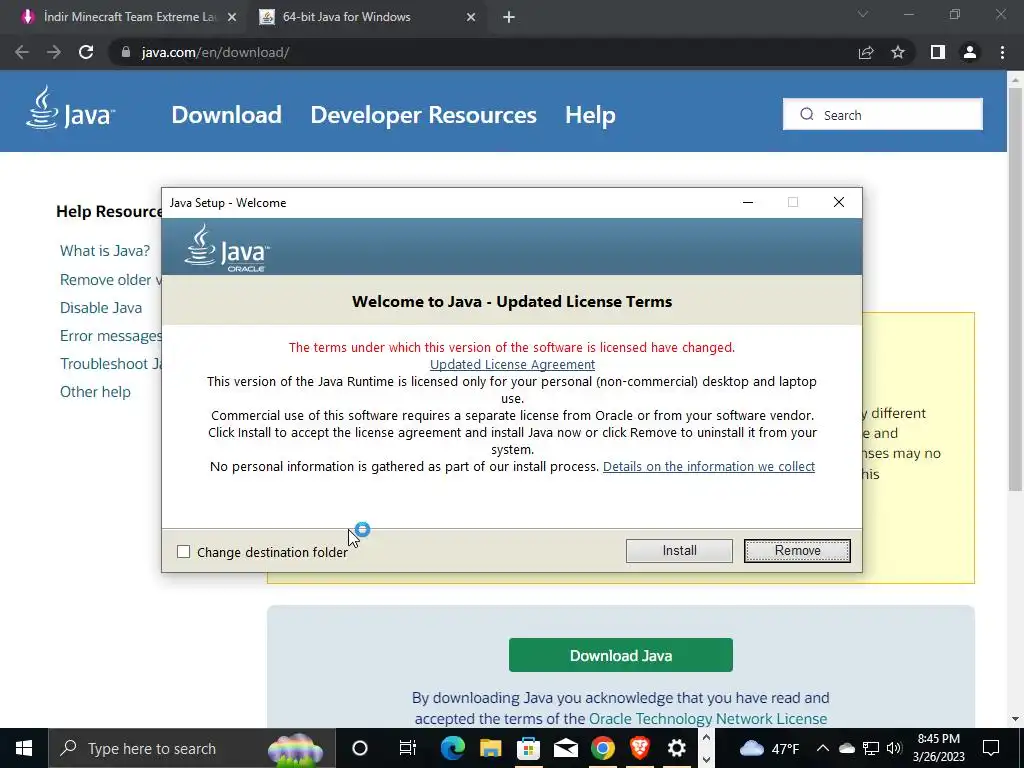Click the magnifier icon in Search box
The width and height of the screenshot is (1024, 768).
[807, 114]
